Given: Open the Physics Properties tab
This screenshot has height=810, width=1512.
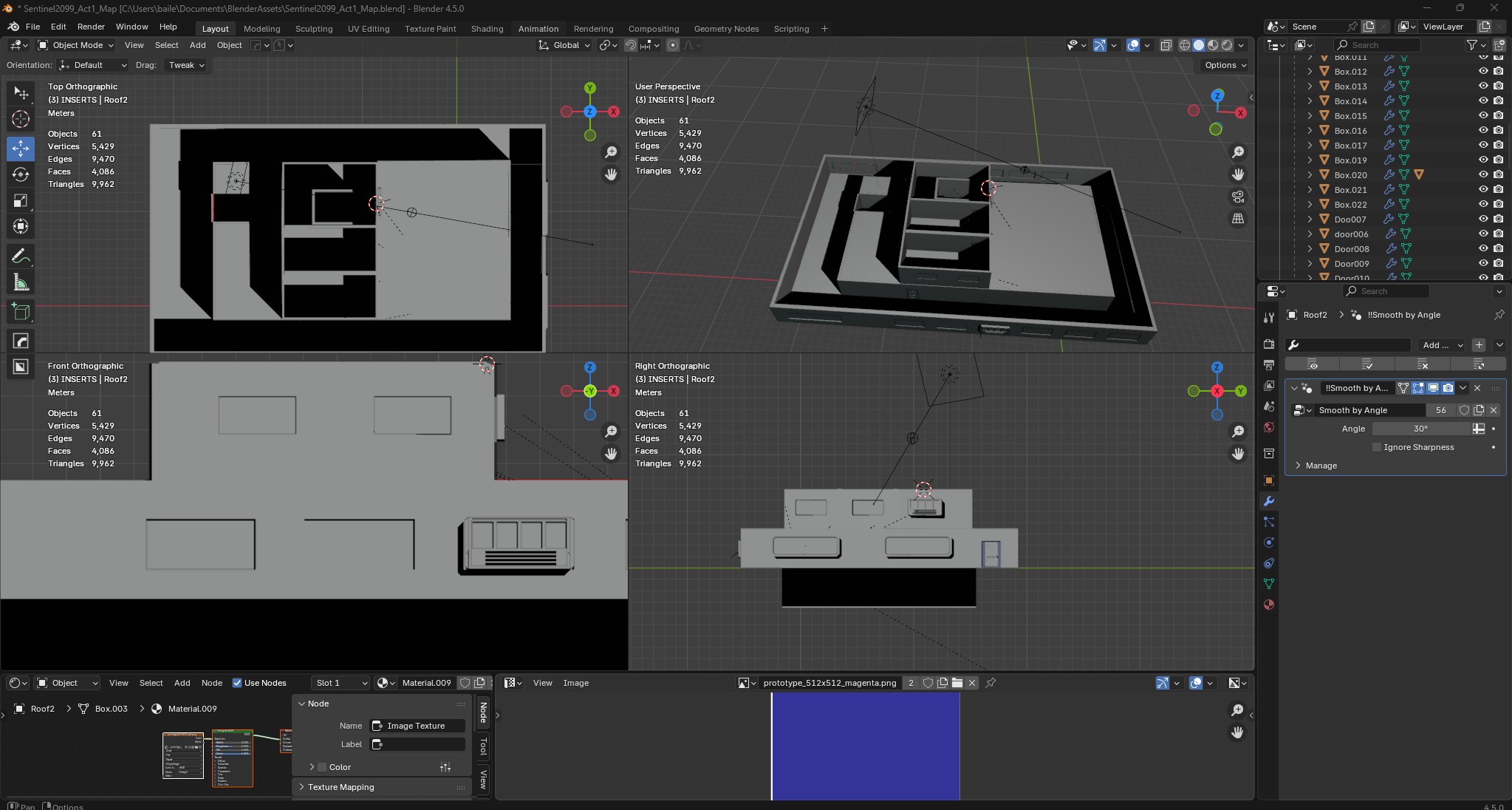Looking at the screenshot, I should (1269, 543).
